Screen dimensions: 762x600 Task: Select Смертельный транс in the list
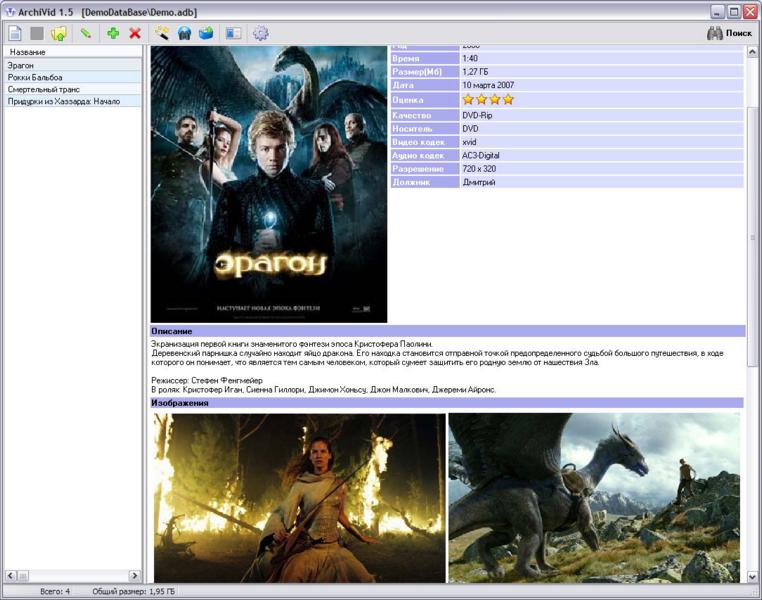[73, 89]
